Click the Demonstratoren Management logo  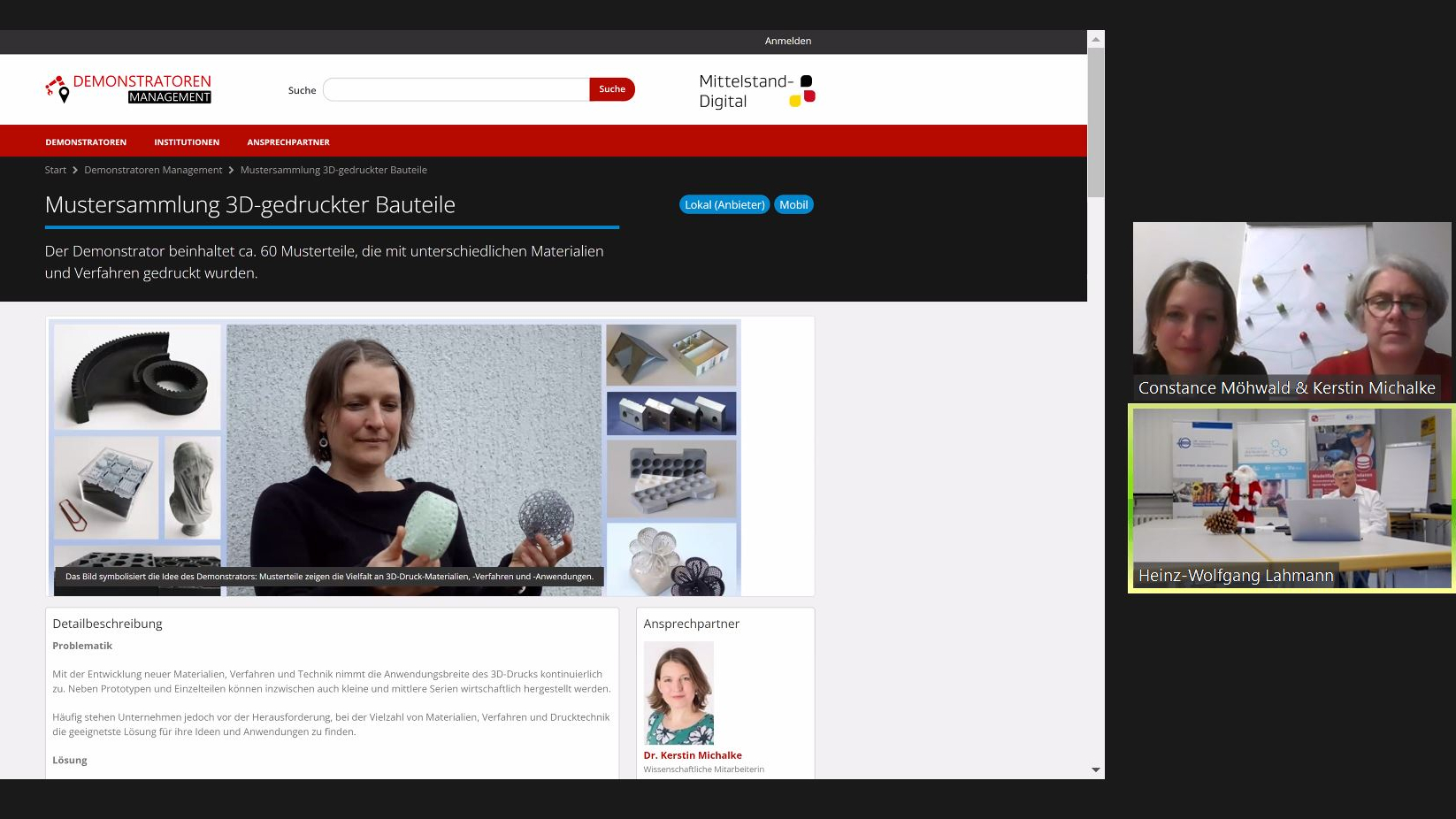tap(128, 89)
